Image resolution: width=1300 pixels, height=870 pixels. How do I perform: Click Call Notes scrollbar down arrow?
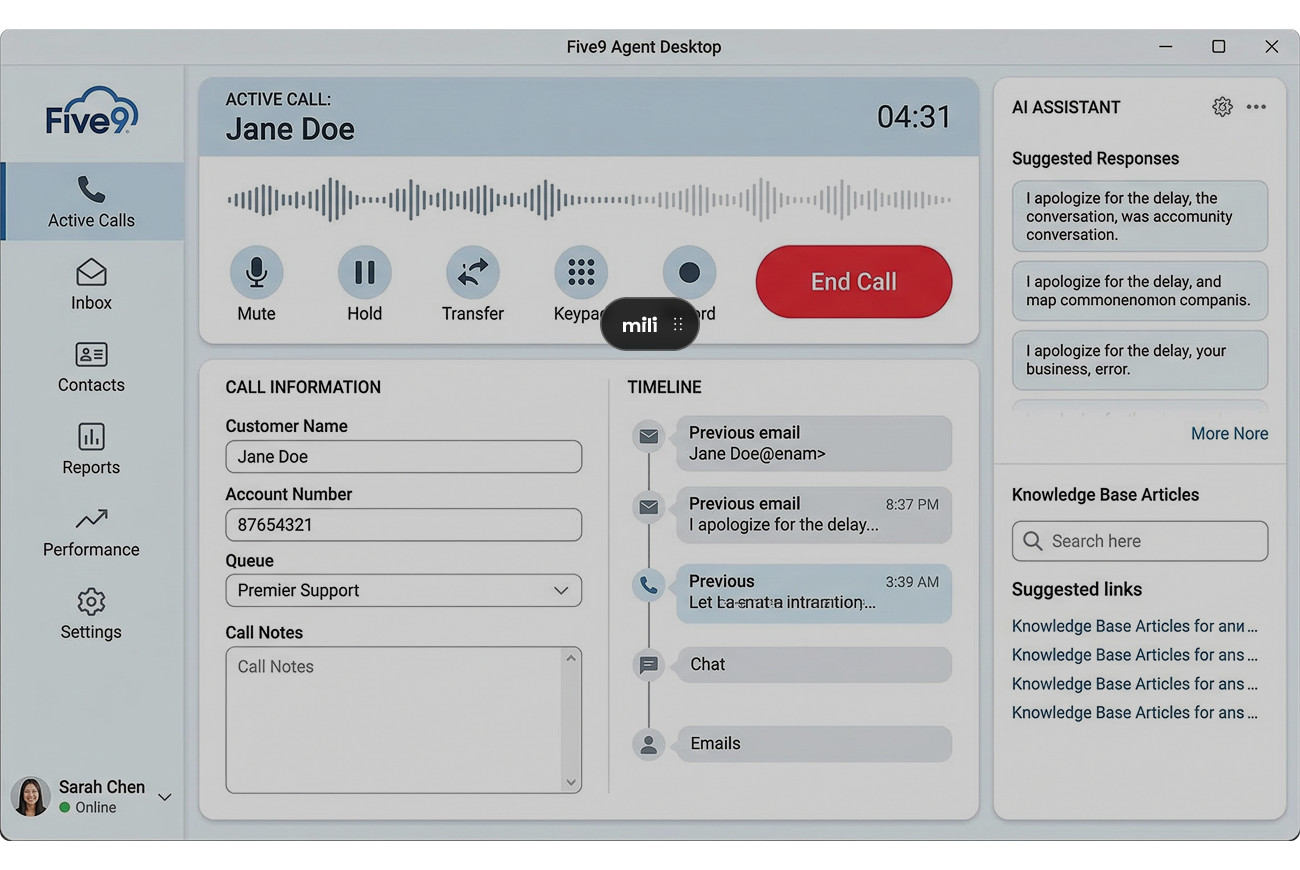tap(571, 782)
